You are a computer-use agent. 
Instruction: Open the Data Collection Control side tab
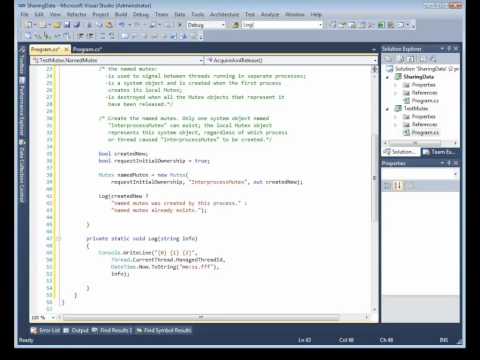click(x=22, y=171)
